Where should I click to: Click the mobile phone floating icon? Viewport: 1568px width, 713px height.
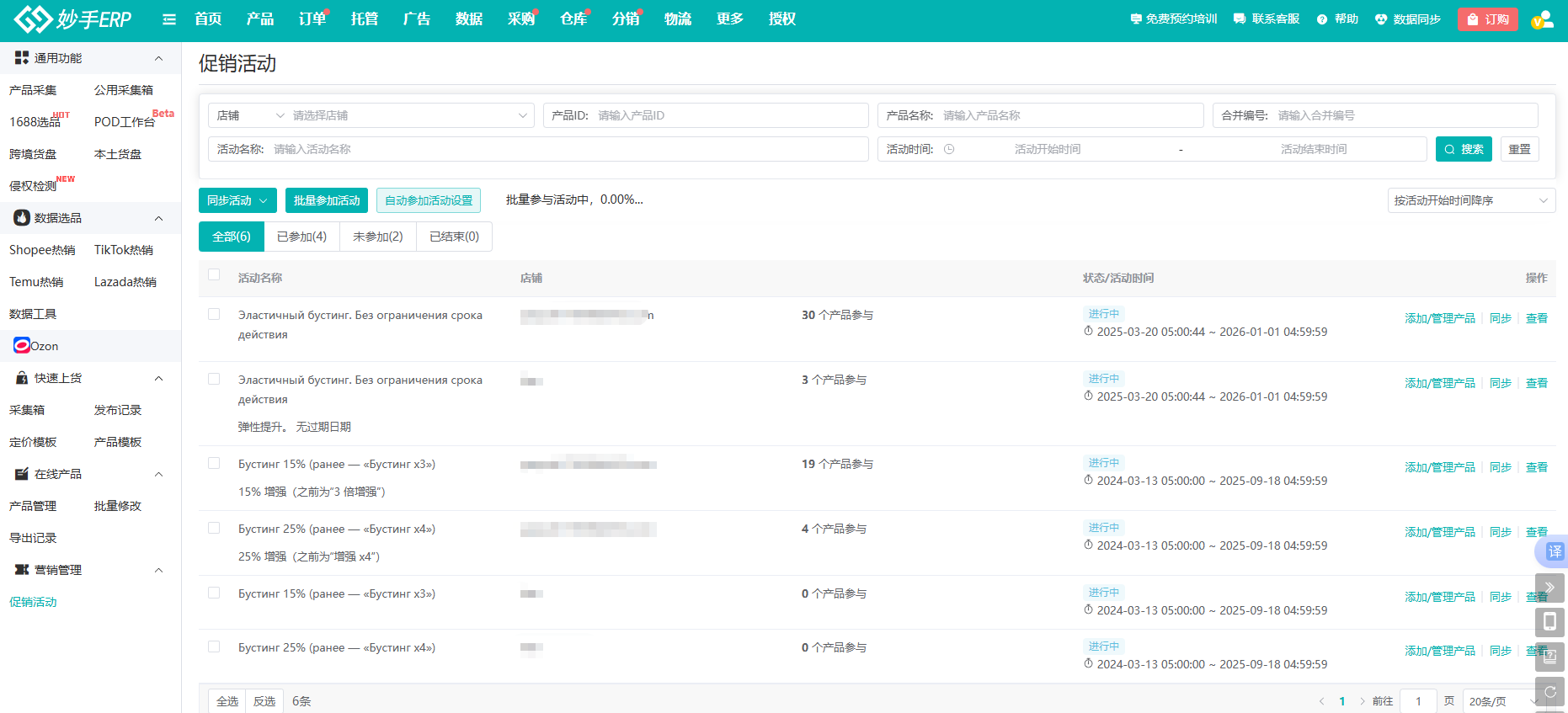pyautogui.click(x=1549, y=622)
